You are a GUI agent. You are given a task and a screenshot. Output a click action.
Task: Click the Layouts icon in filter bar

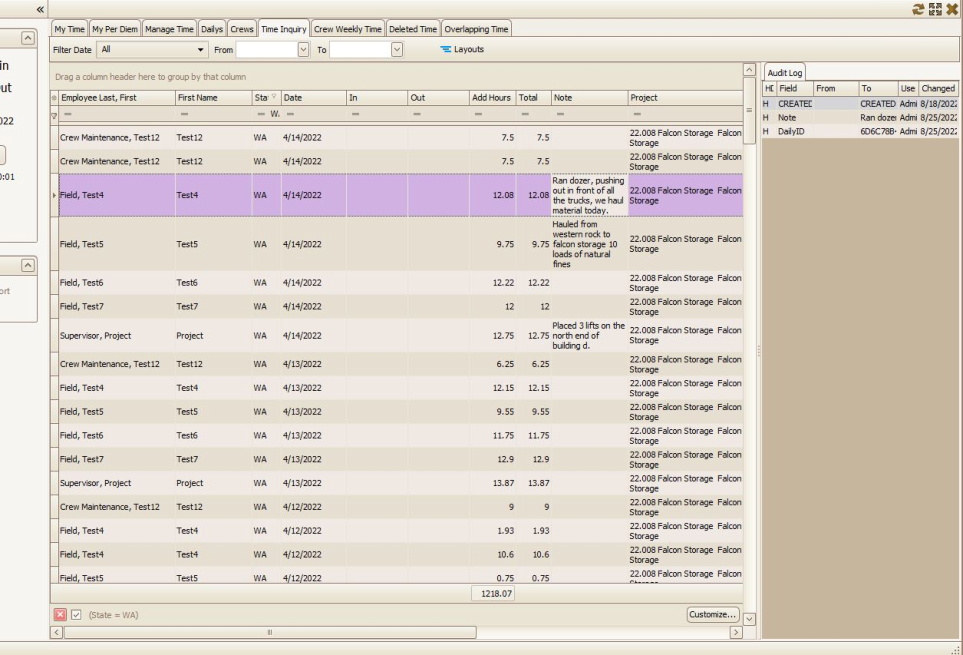[446, 49]
